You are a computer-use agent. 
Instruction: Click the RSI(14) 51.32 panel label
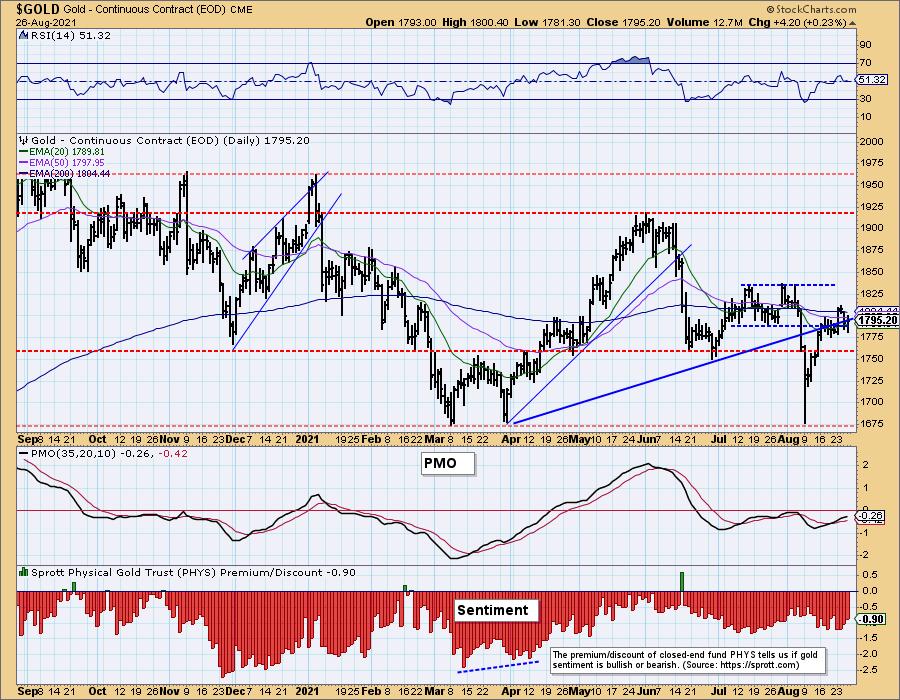click(x=70, y=36)
